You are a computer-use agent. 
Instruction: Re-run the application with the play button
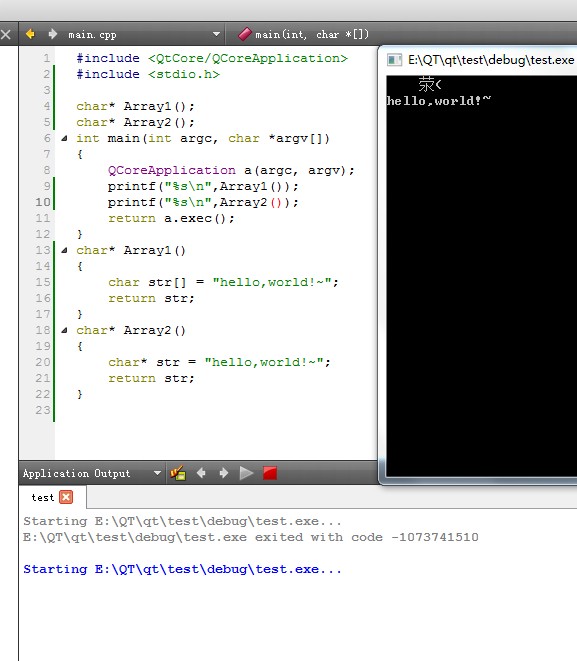point(246,473)
